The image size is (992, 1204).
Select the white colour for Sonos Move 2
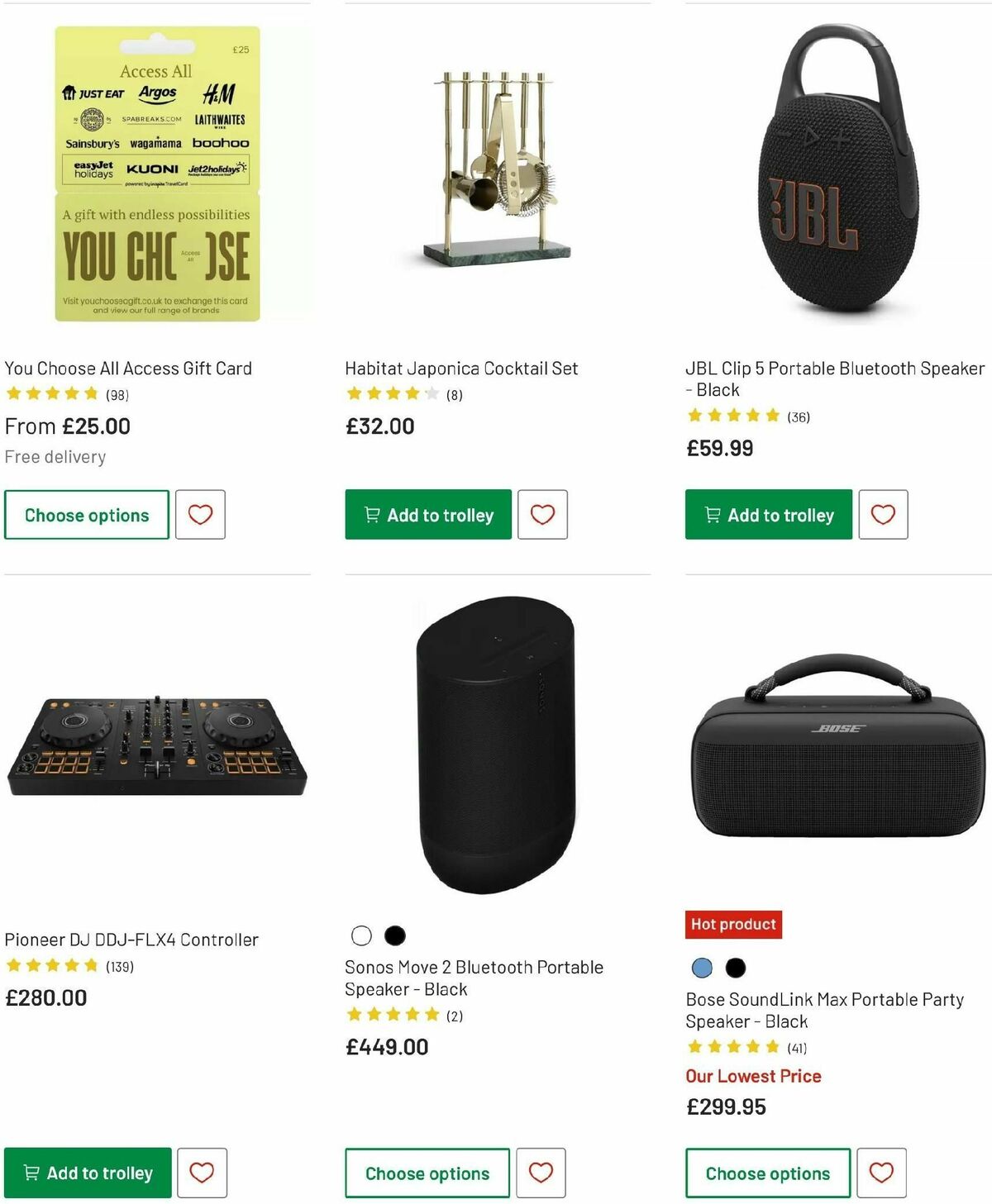click(361, 936)
